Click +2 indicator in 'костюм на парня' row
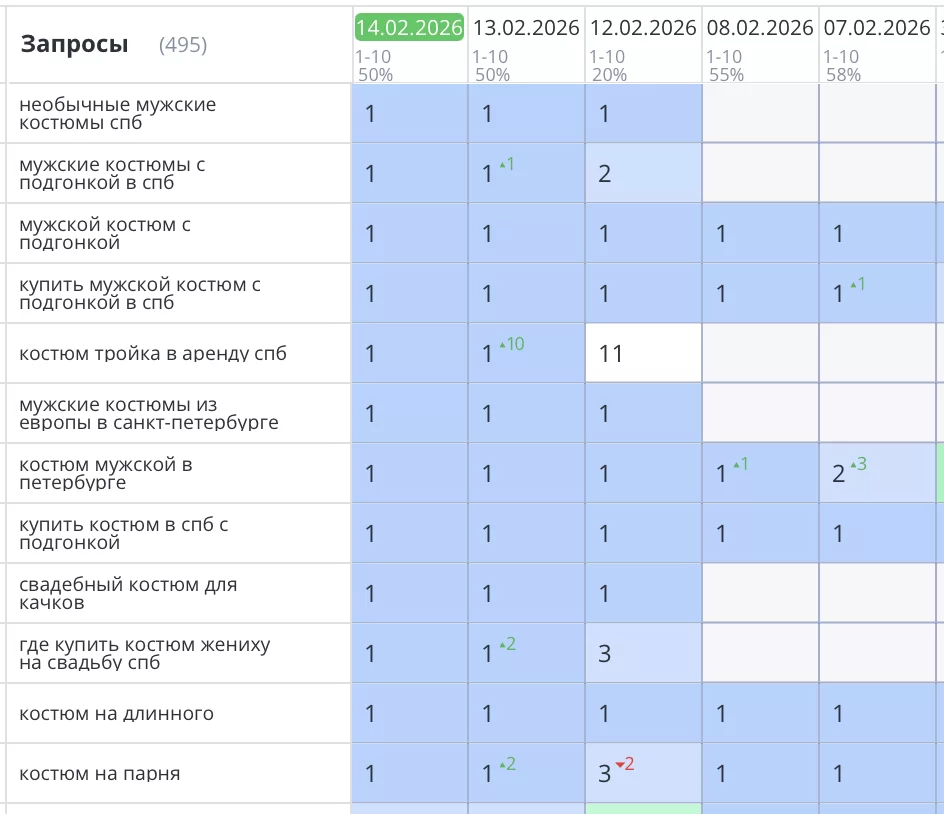The width and height of the screenshot is (944, 814). click(x=508, y=764)
